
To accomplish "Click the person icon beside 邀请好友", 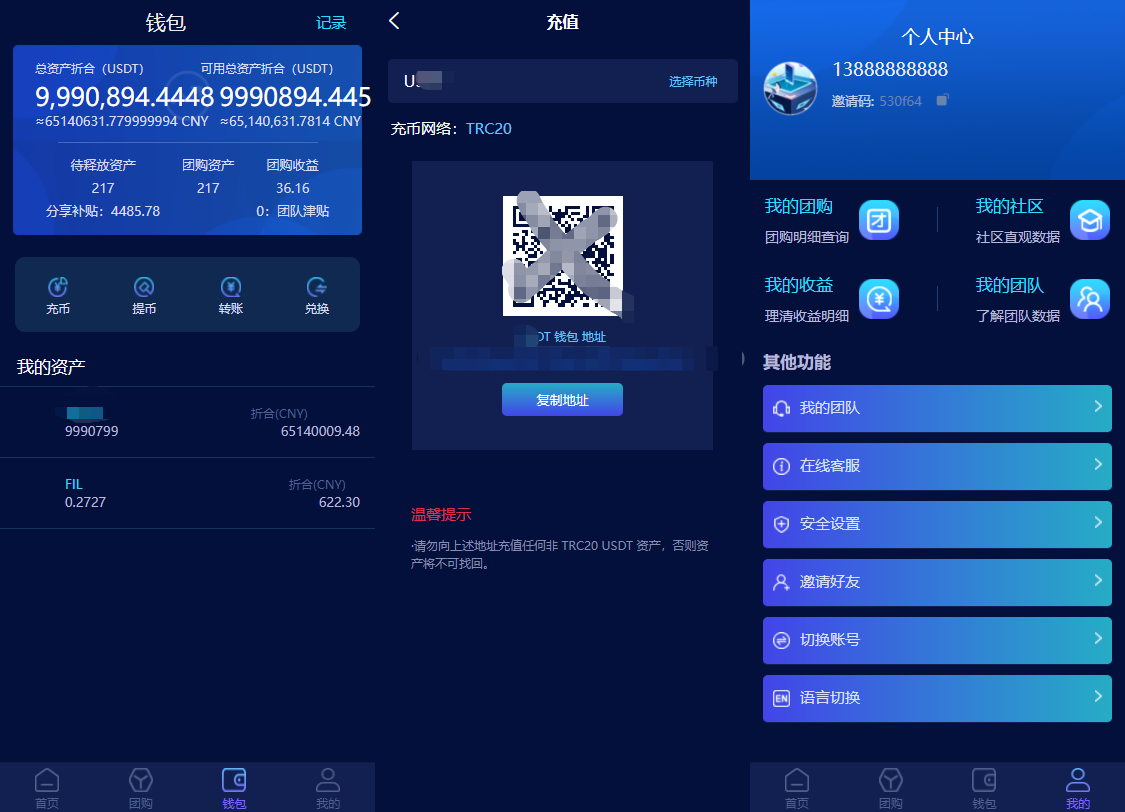I will tap(781, 582).
